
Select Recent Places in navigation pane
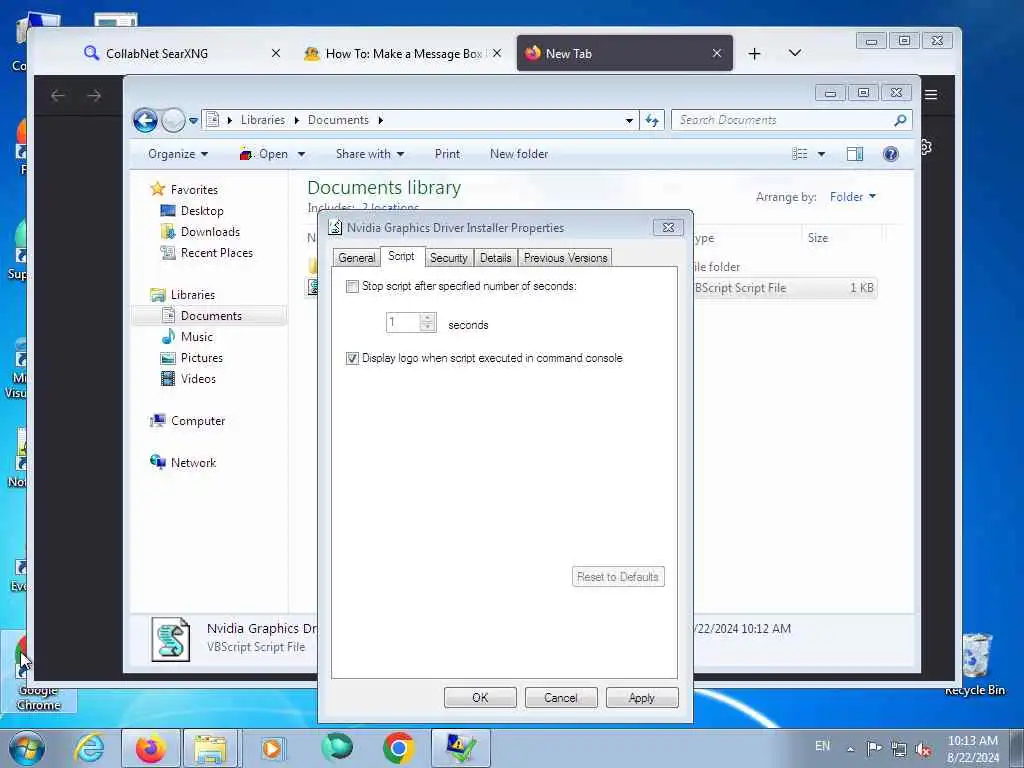point(216,253)
